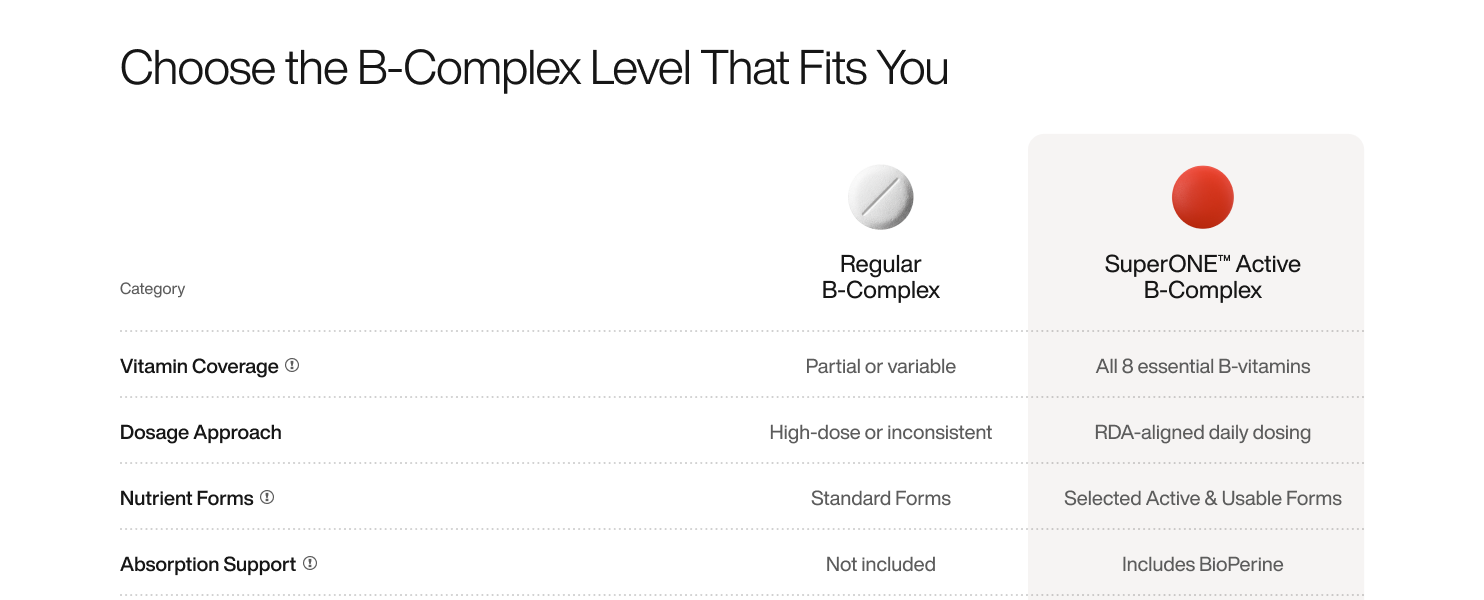Click the white tablet image for Regular B-Complex

pos(881,197)
